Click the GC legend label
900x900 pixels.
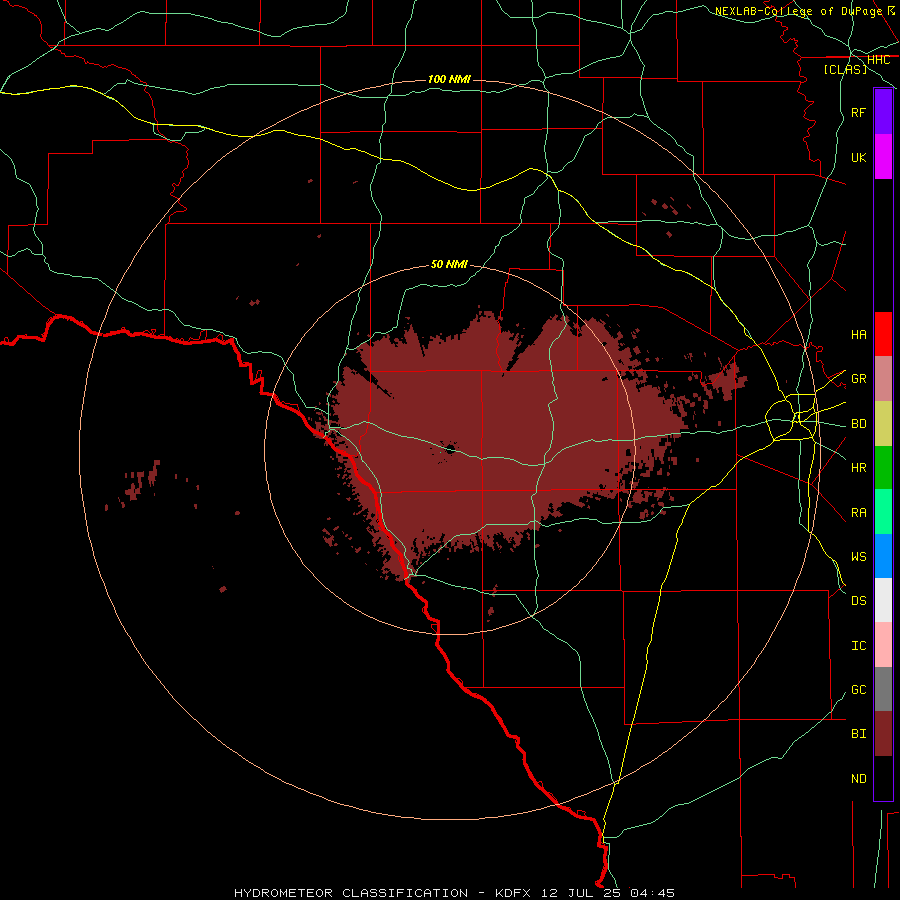(858, 689)
